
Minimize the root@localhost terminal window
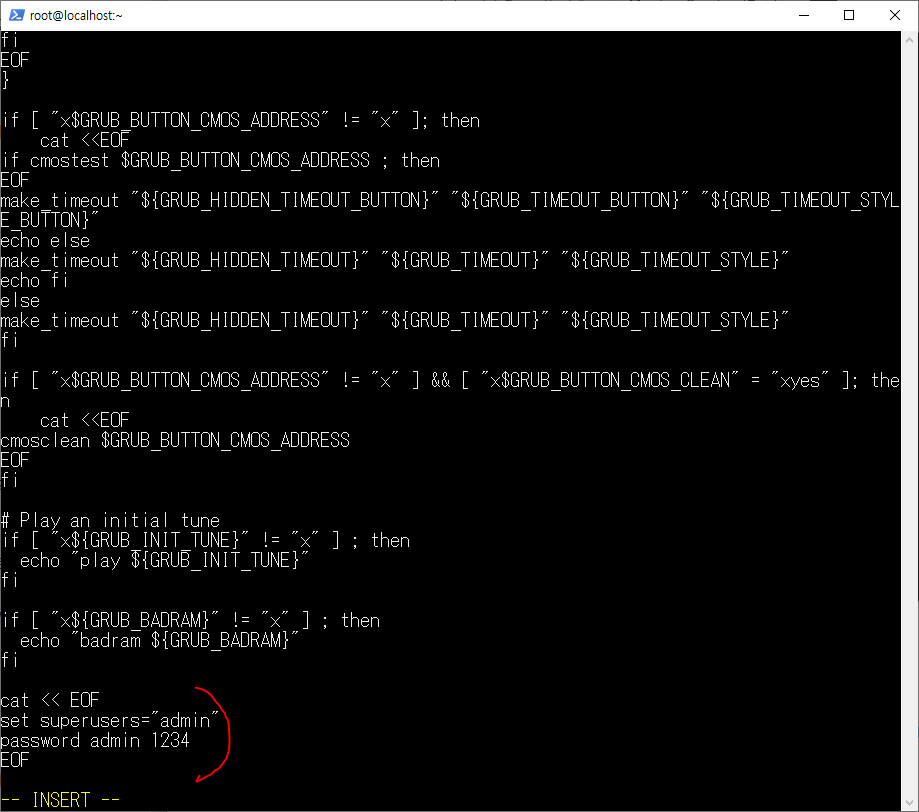(804, 15)
